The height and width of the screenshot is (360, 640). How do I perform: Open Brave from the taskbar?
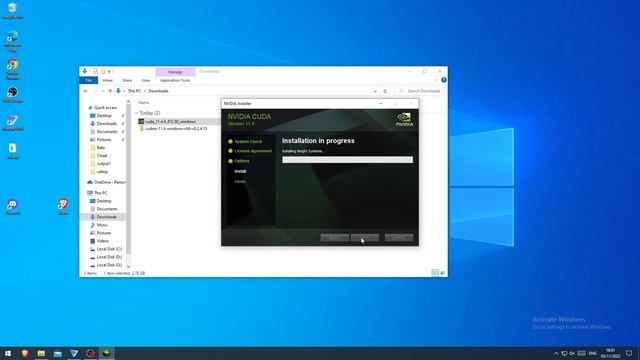24,353
